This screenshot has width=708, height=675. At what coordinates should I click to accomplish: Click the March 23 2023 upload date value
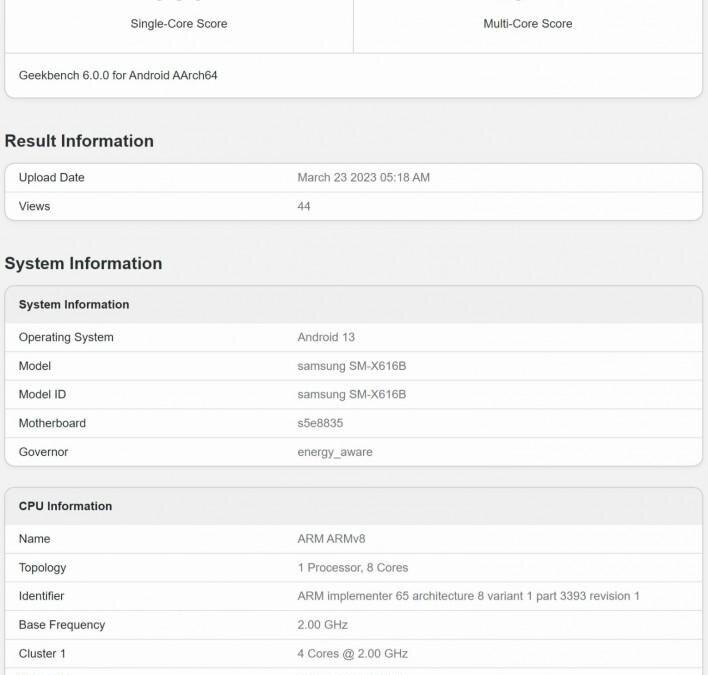(363, 178)
